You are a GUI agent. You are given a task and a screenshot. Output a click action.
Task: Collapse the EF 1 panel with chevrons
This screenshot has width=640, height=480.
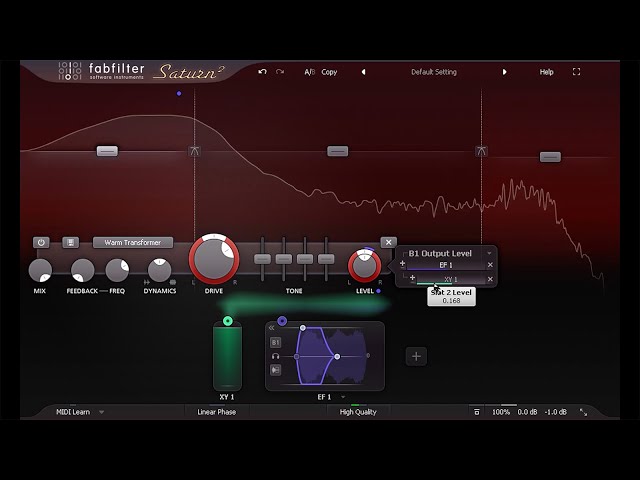click(x=271, y=328)
